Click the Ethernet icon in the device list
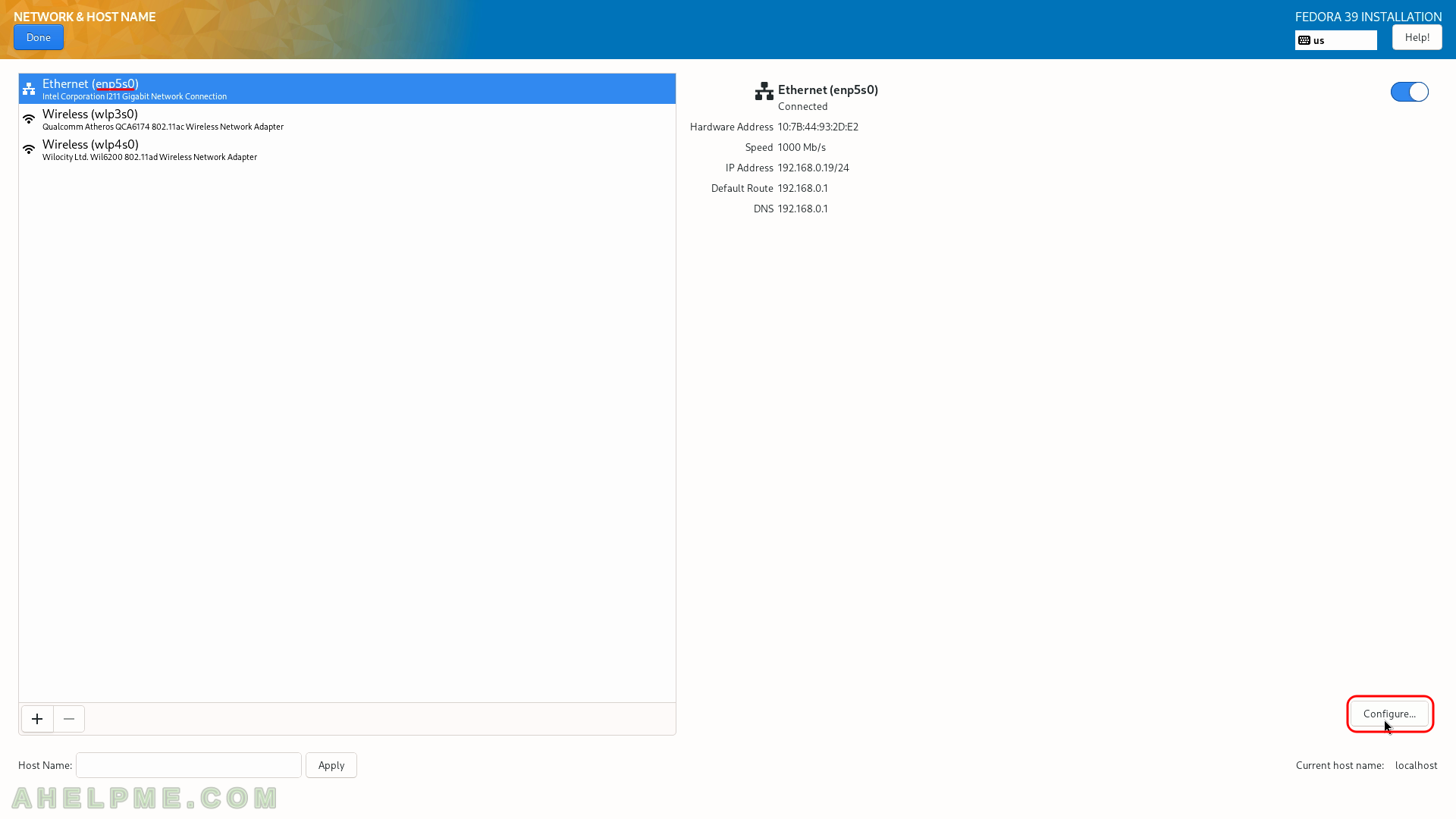The height and width of the screenshot is (819, 1456). 29,89
